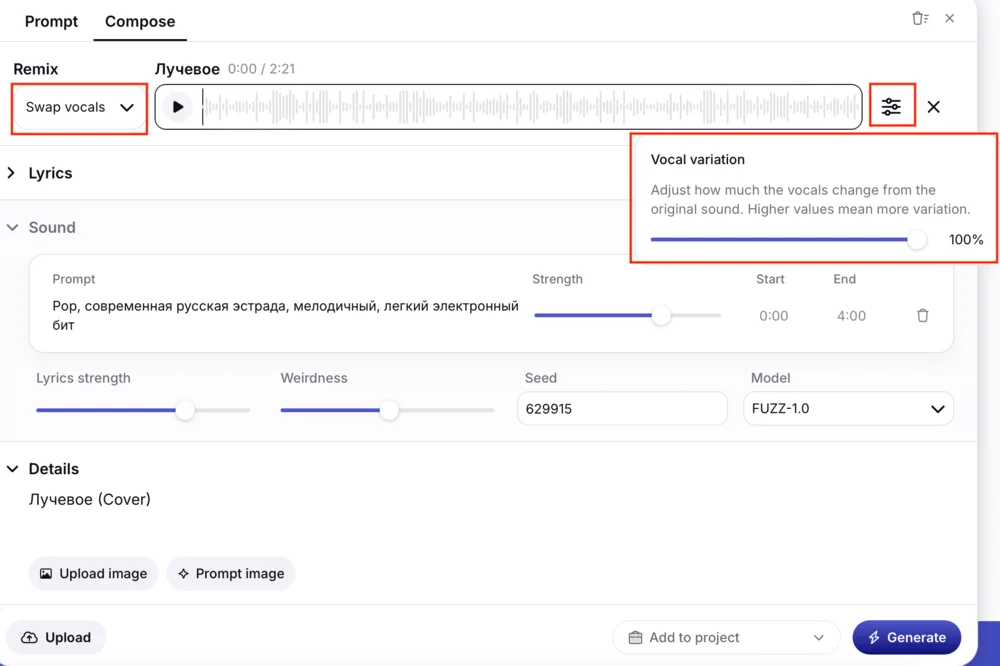Select the Compose tab
This screenshot has height=666, width=1000.
[140, 21]
